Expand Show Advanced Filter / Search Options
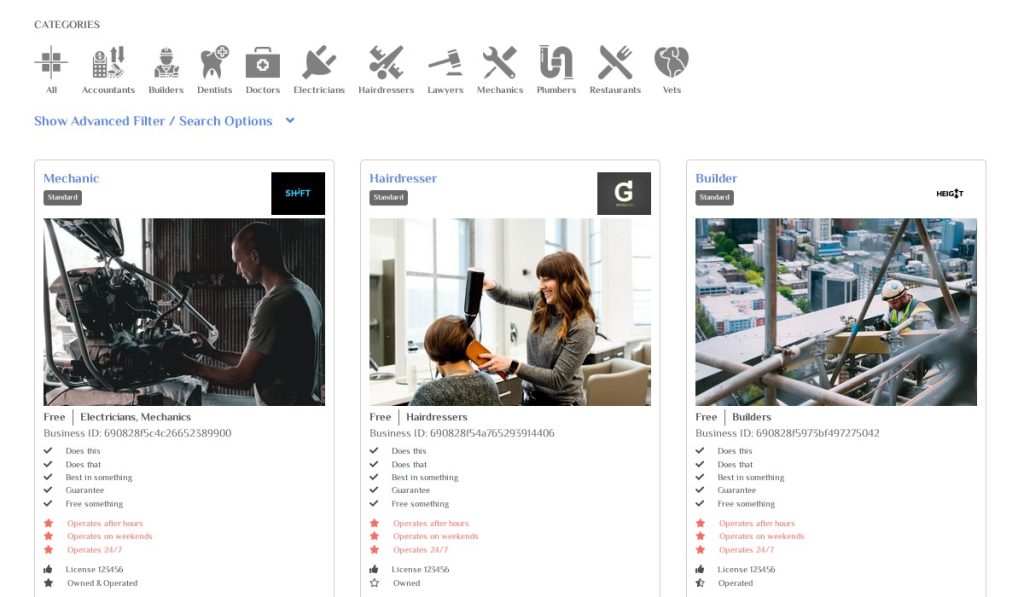The image size is (1024, 597). click(153, 121)
